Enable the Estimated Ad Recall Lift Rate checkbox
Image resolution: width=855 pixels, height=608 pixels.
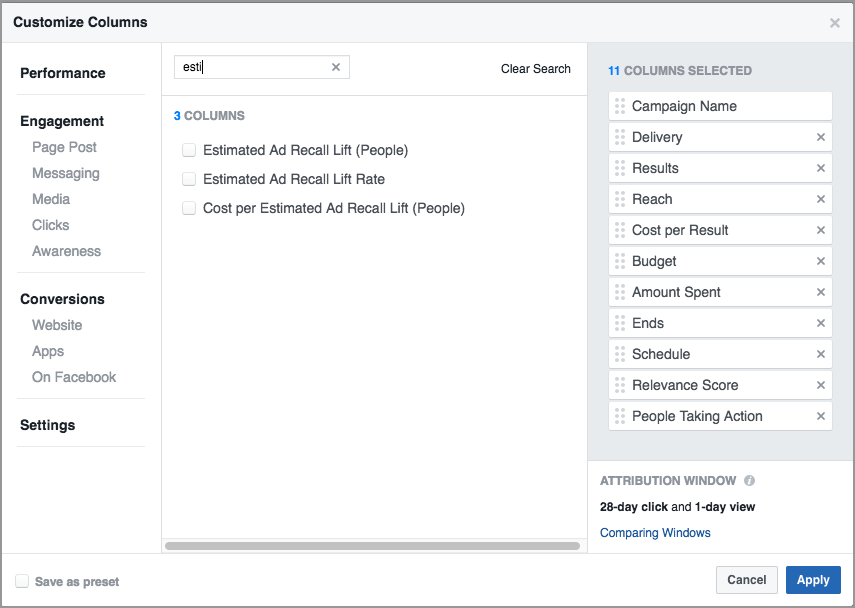(188, 179)
